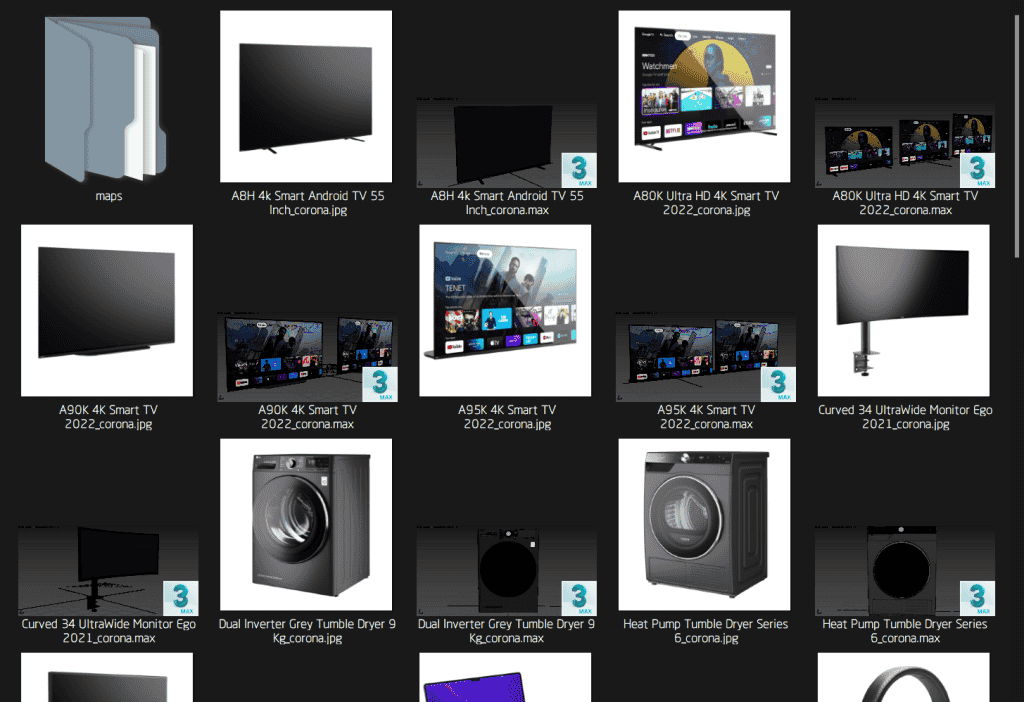The height and width of the screenshot is (702, 1024).
Task: Select A95K 4K Smart TV 2022_corona.max file
Action: click(x=705, y=357)
